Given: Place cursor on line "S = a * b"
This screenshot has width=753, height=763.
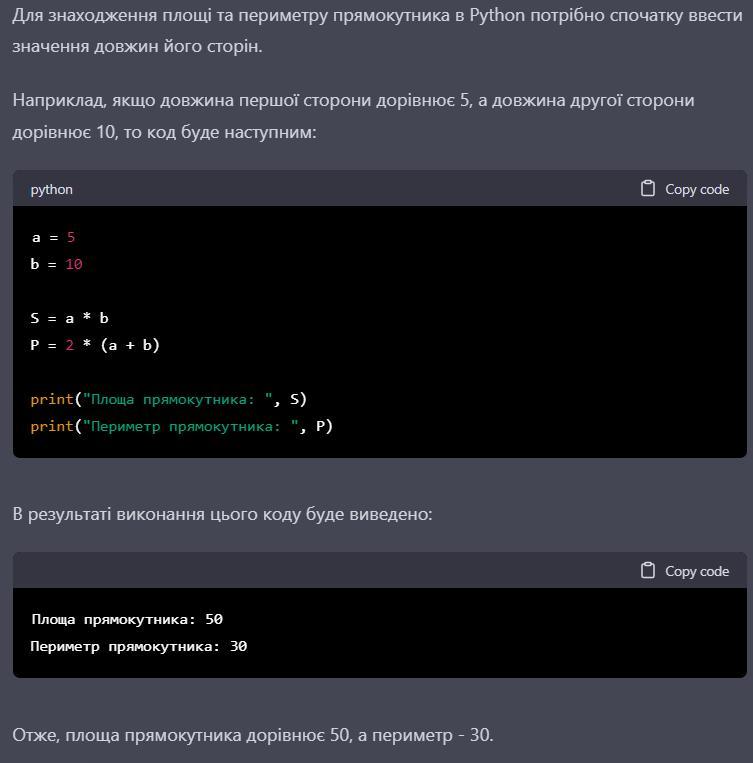Looking at the screenshot, I should [69, 318].
